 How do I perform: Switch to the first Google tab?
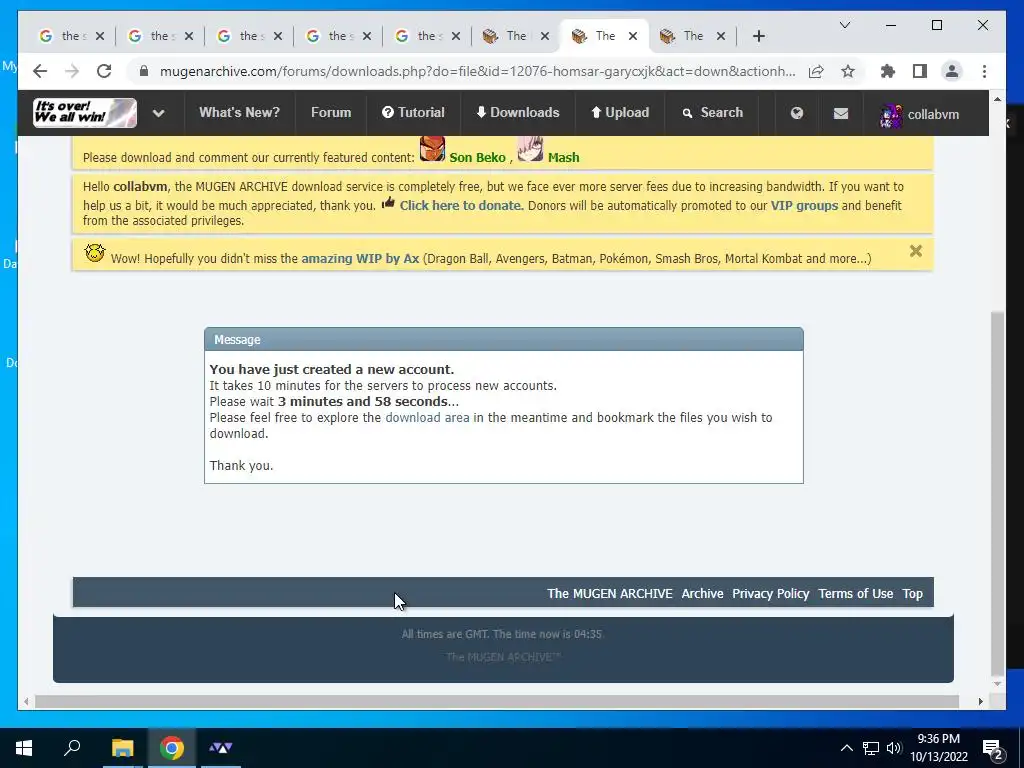(71, 36)
